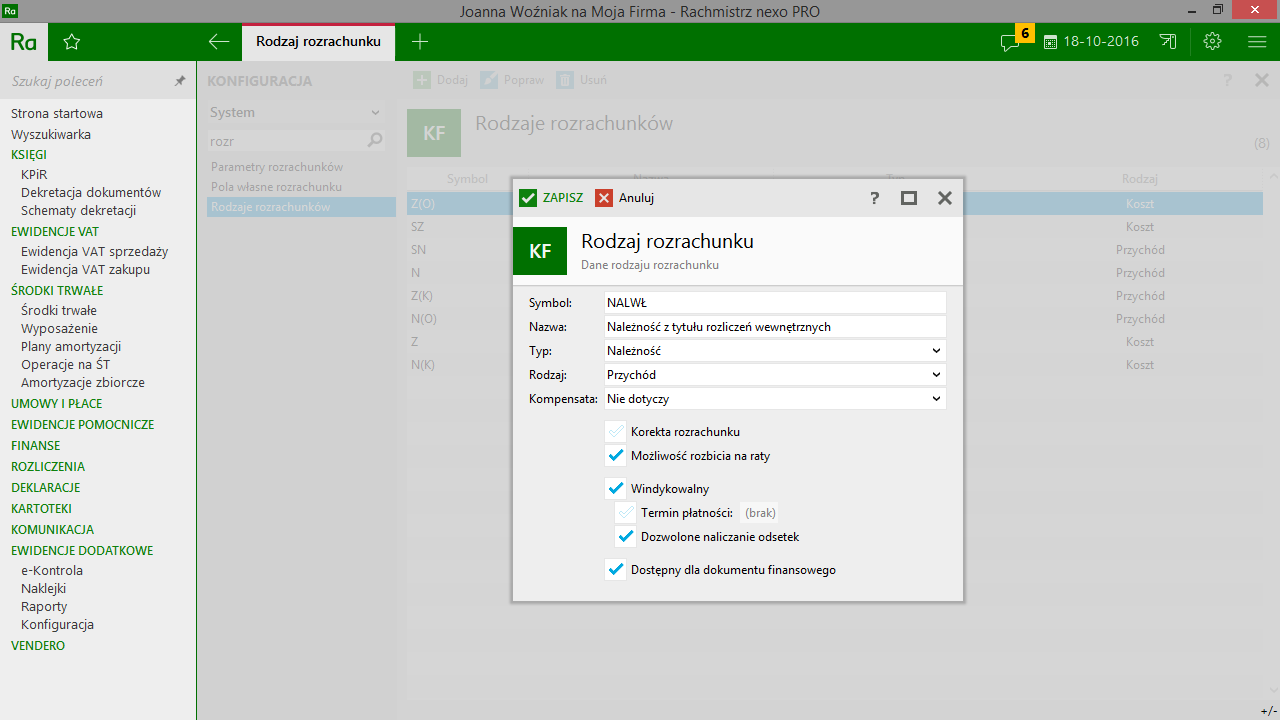Open KSIĘGI section in sidebar
Image resolution: width=1280 pixels, height=720 pixels.
click(x=29, y=155)
